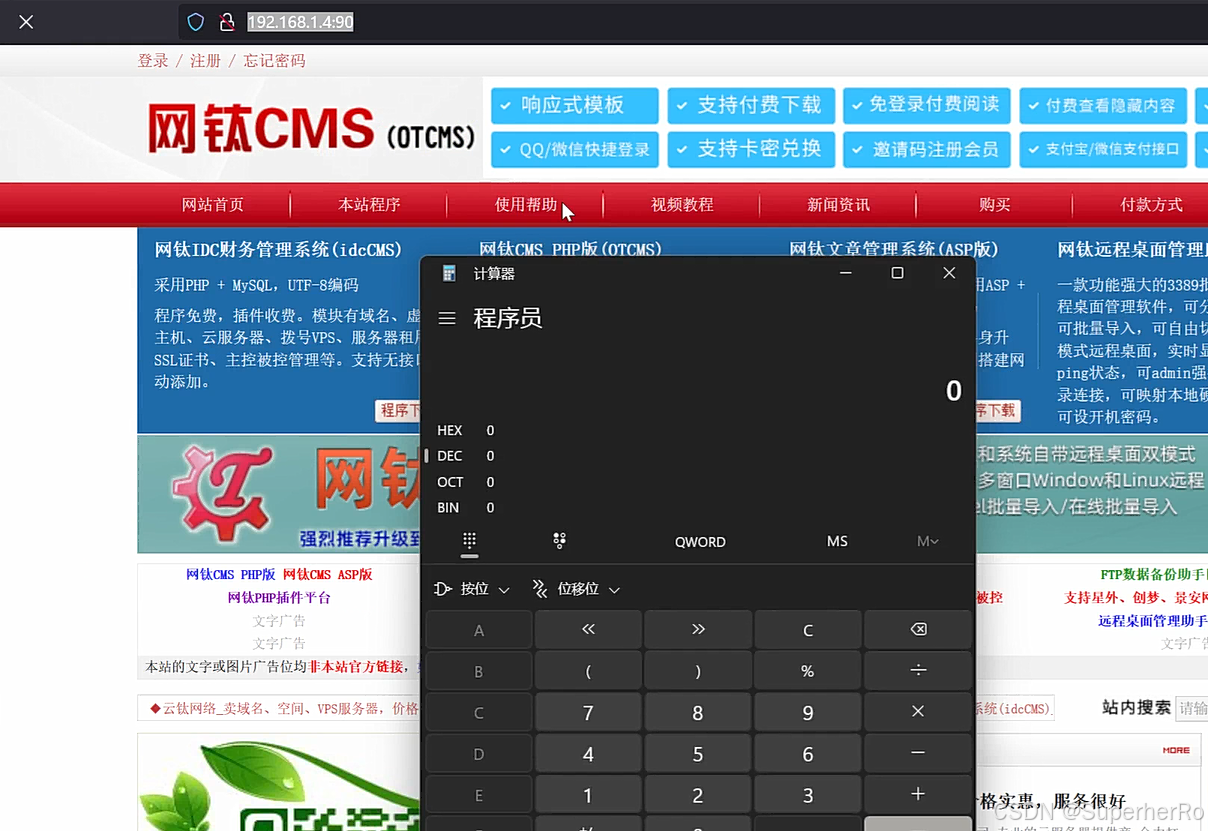This screenshot has height=831, width=1208.
Task: Click the number 9 key
Action: pyautogui.click(x=808, y=712)
